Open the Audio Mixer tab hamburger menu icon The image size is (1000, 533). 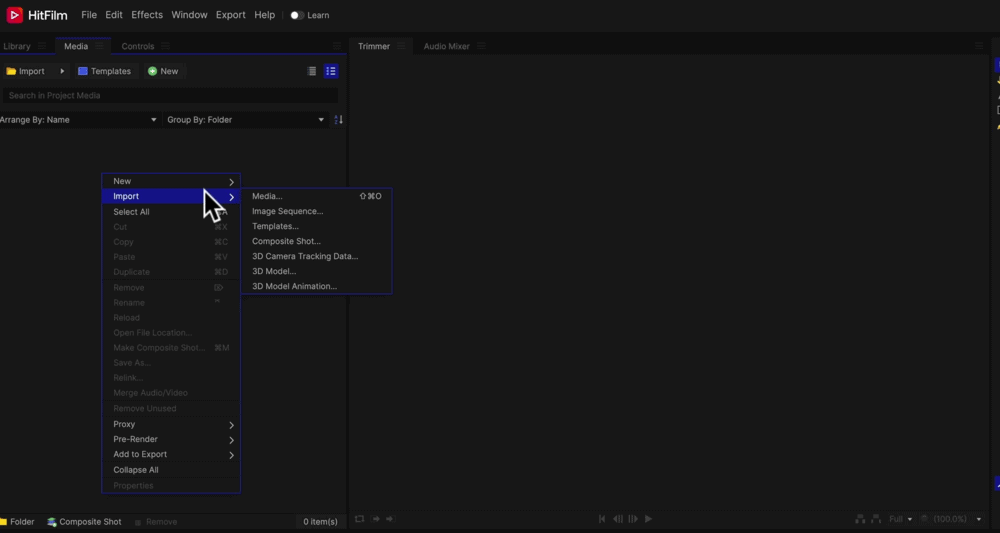tap(482, 46)
